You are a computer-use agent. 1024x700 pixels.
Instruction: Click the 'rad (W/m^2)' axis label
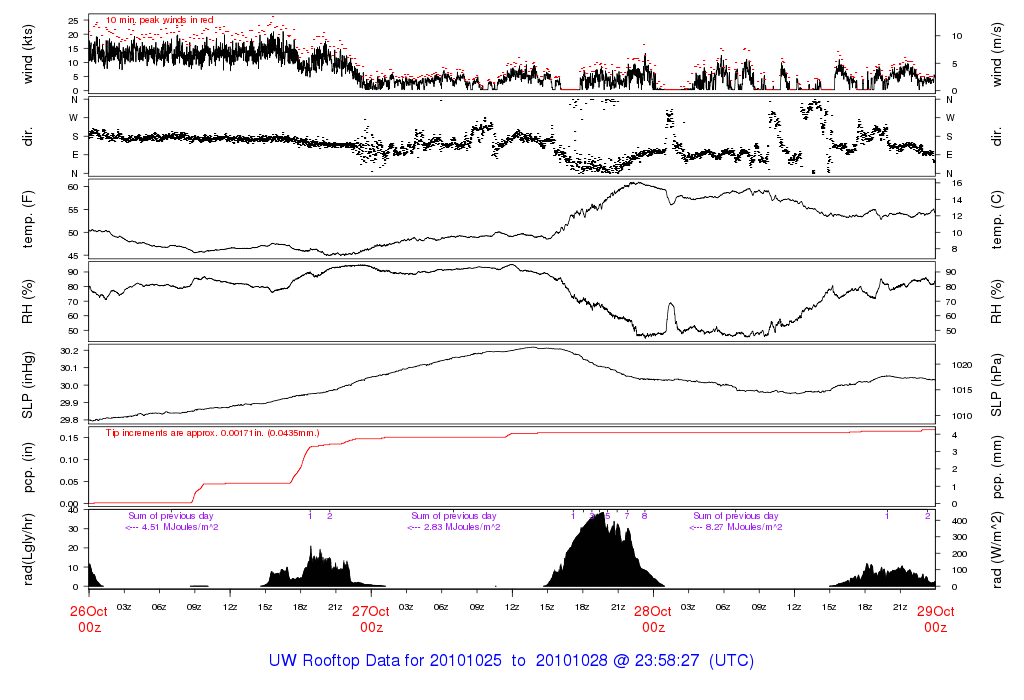click(x=996, y=549)
